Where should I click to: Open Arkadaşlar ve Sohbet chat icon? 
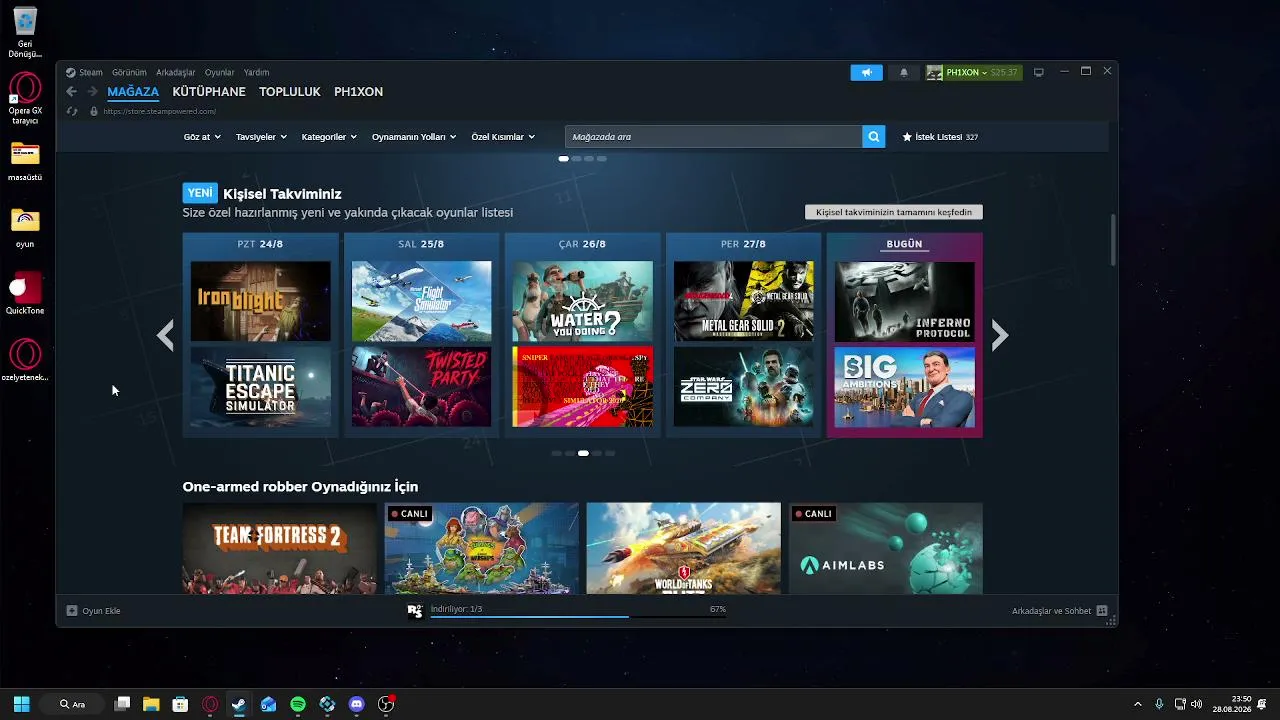pyautogui.click(x=1102, y=611)
